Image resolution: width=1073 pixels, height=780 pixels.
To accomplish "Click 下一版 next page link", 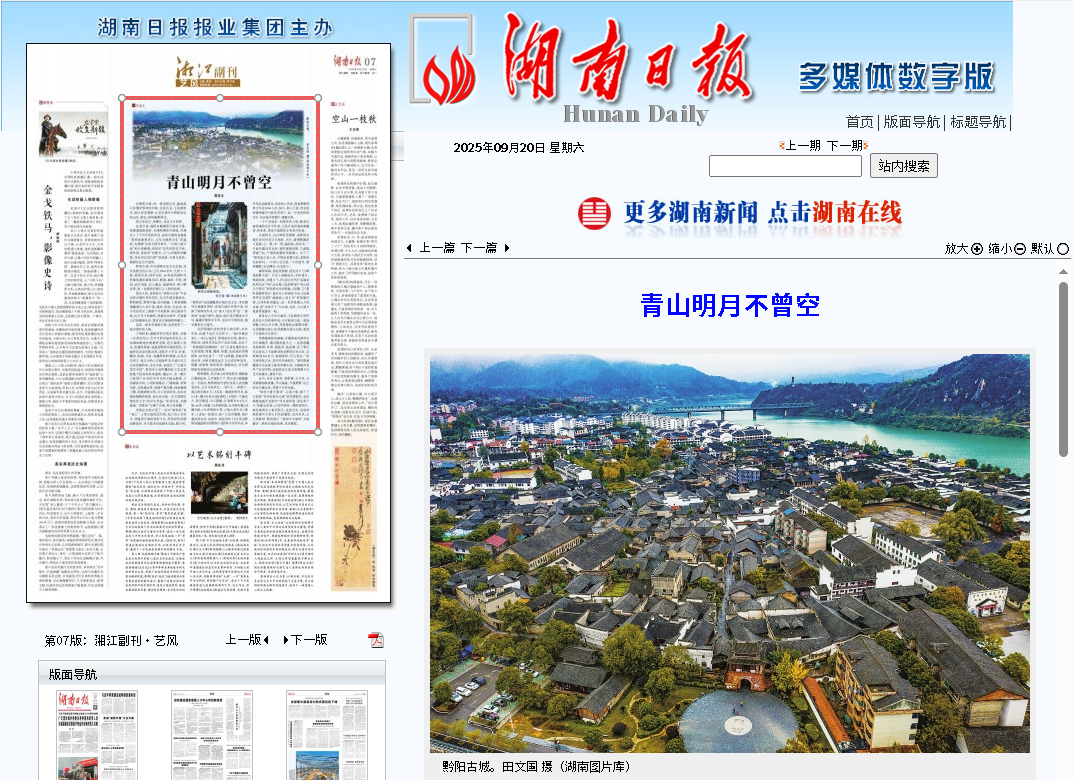I will tap(309, 640).
